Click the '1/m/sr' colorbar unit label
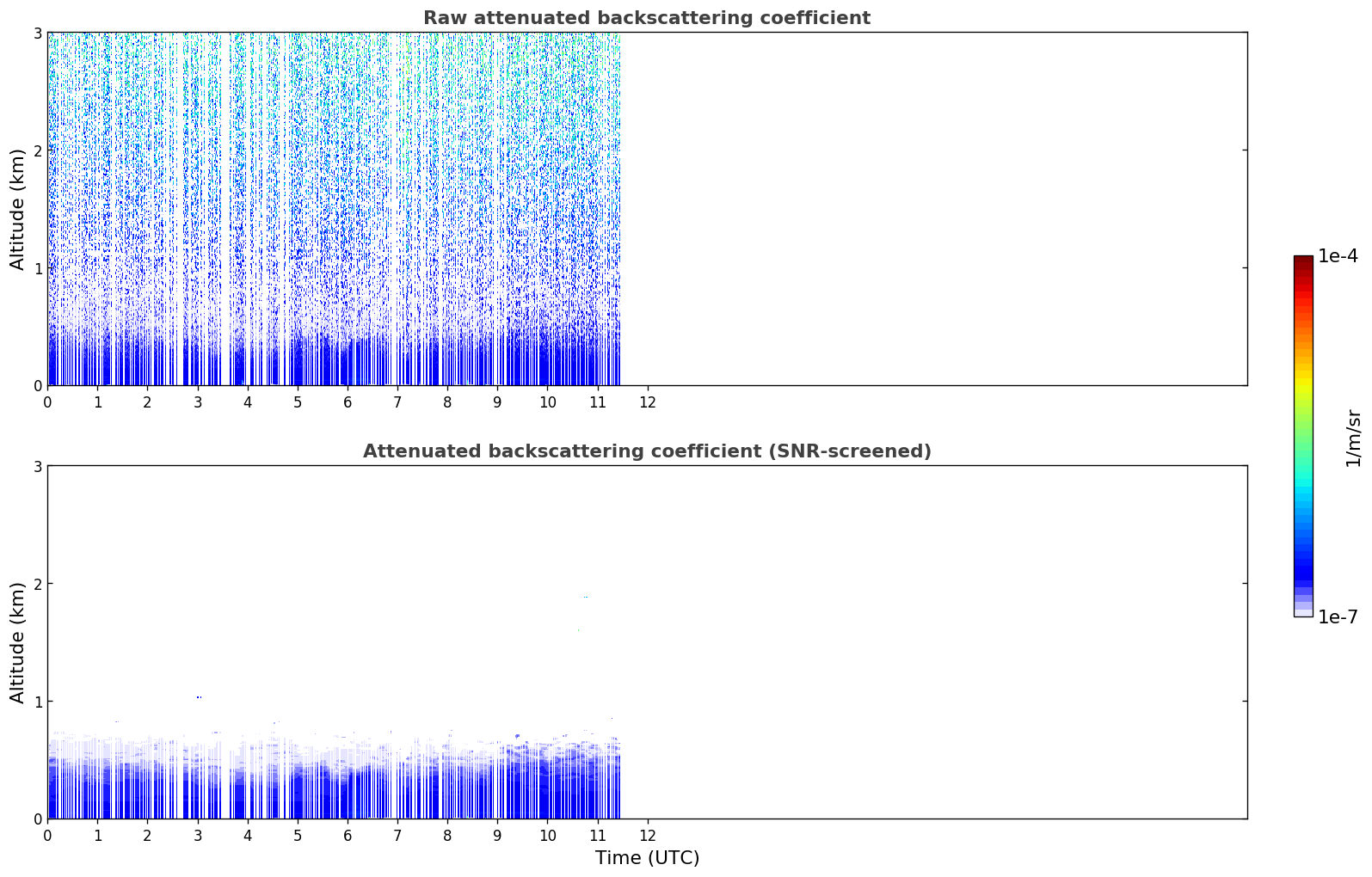This screenshot has height=877, width=1372. click(x=1353, y=437)
